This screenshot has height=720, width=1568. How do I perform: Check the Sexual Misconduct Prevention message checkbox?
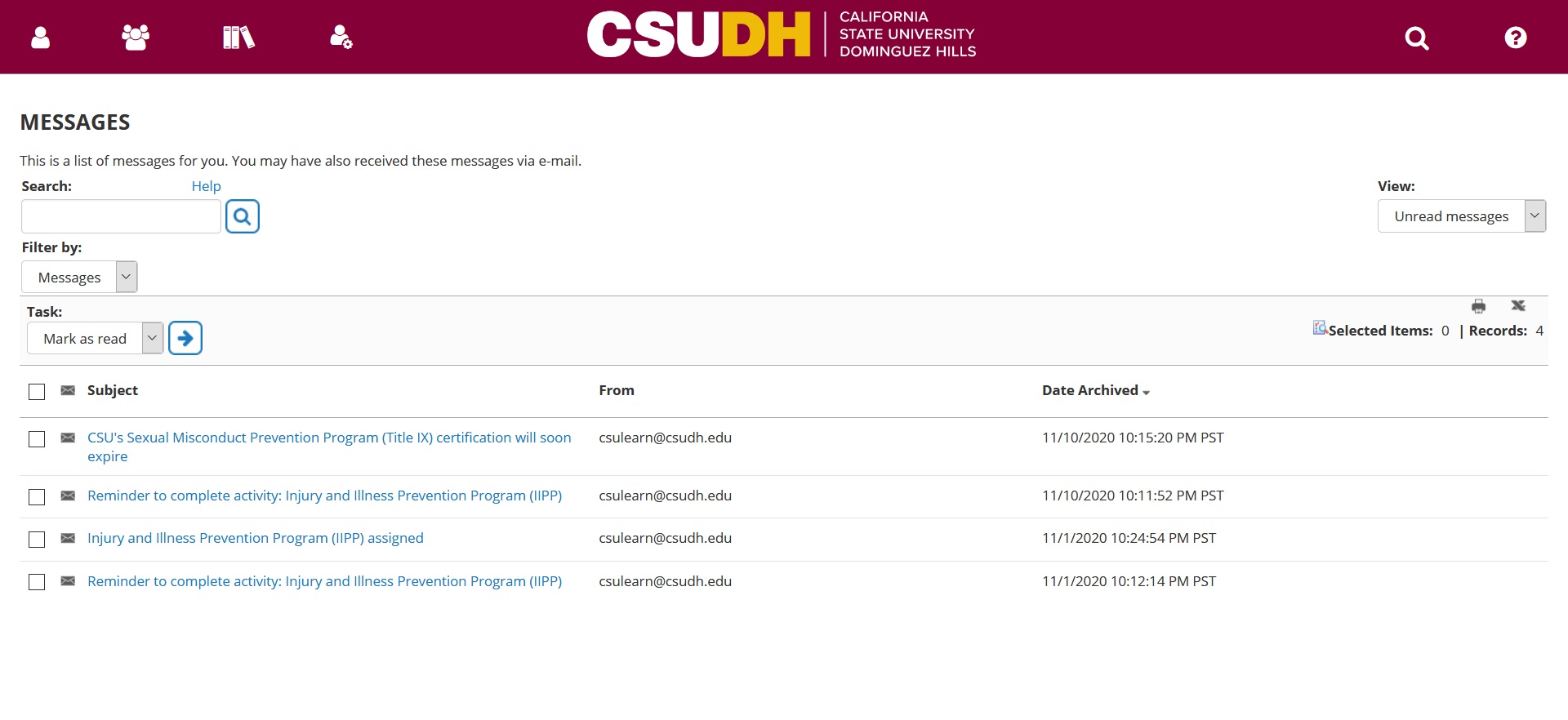coord(37,439)
